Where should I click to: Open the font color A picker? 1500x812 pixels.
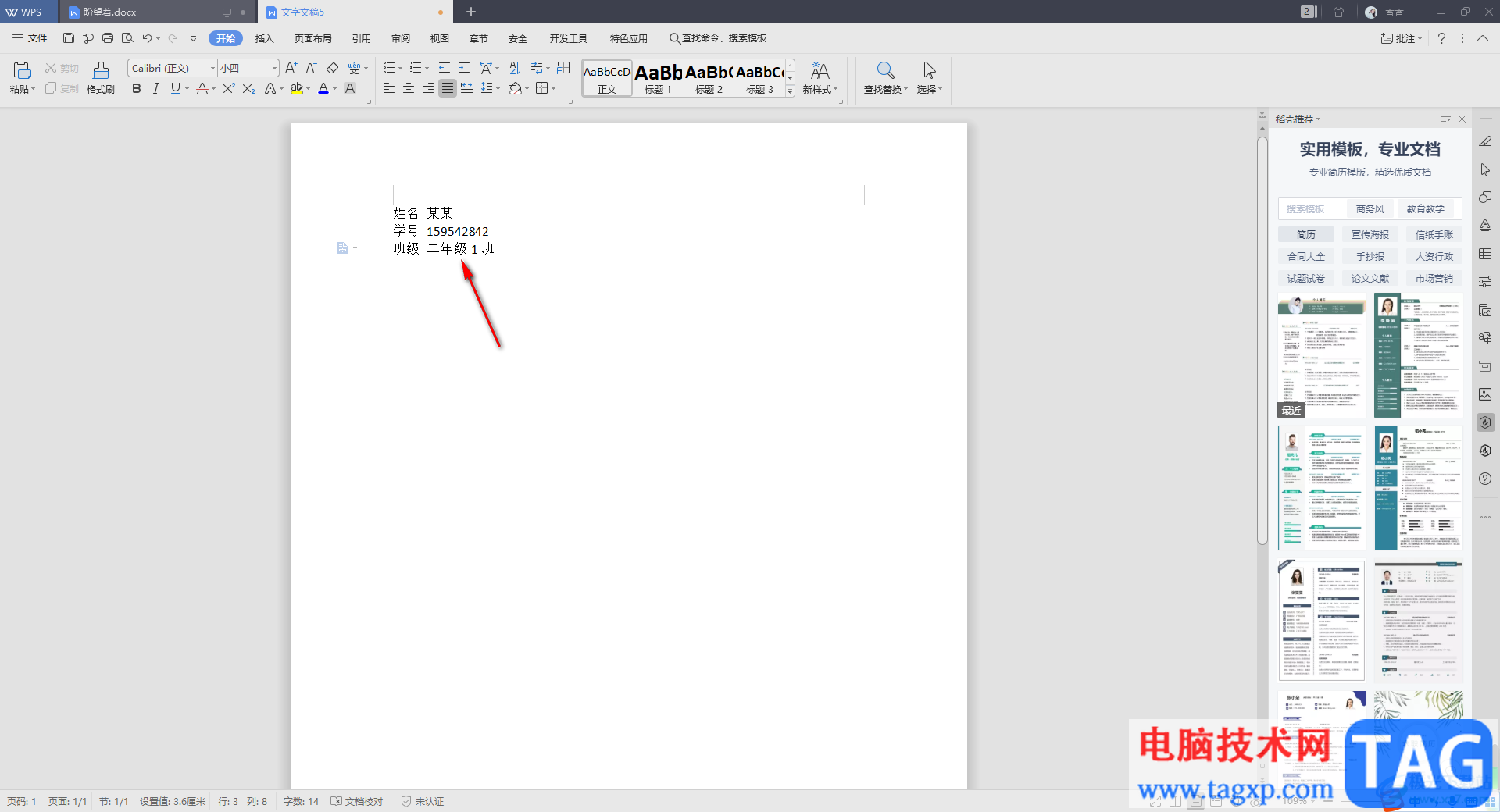(x=323, y=89)
